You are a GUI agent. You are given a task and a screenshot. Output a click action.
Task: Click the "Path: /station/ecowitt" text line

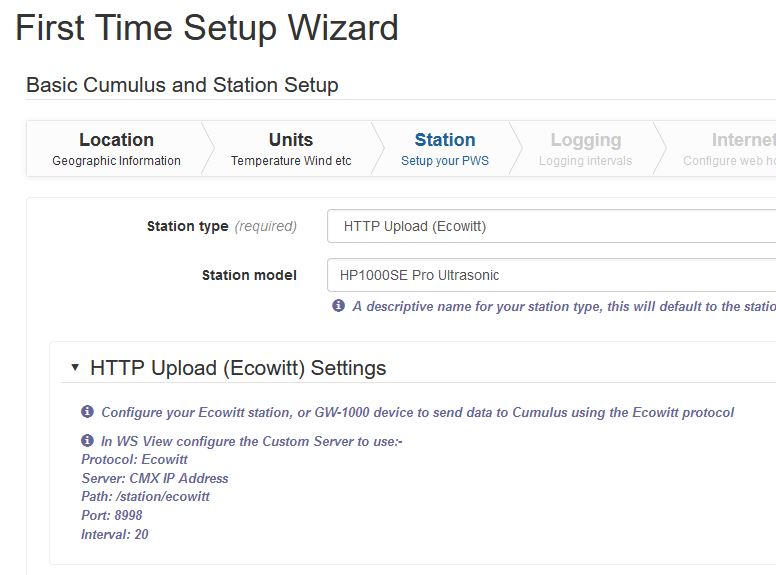tap(145, 497)
